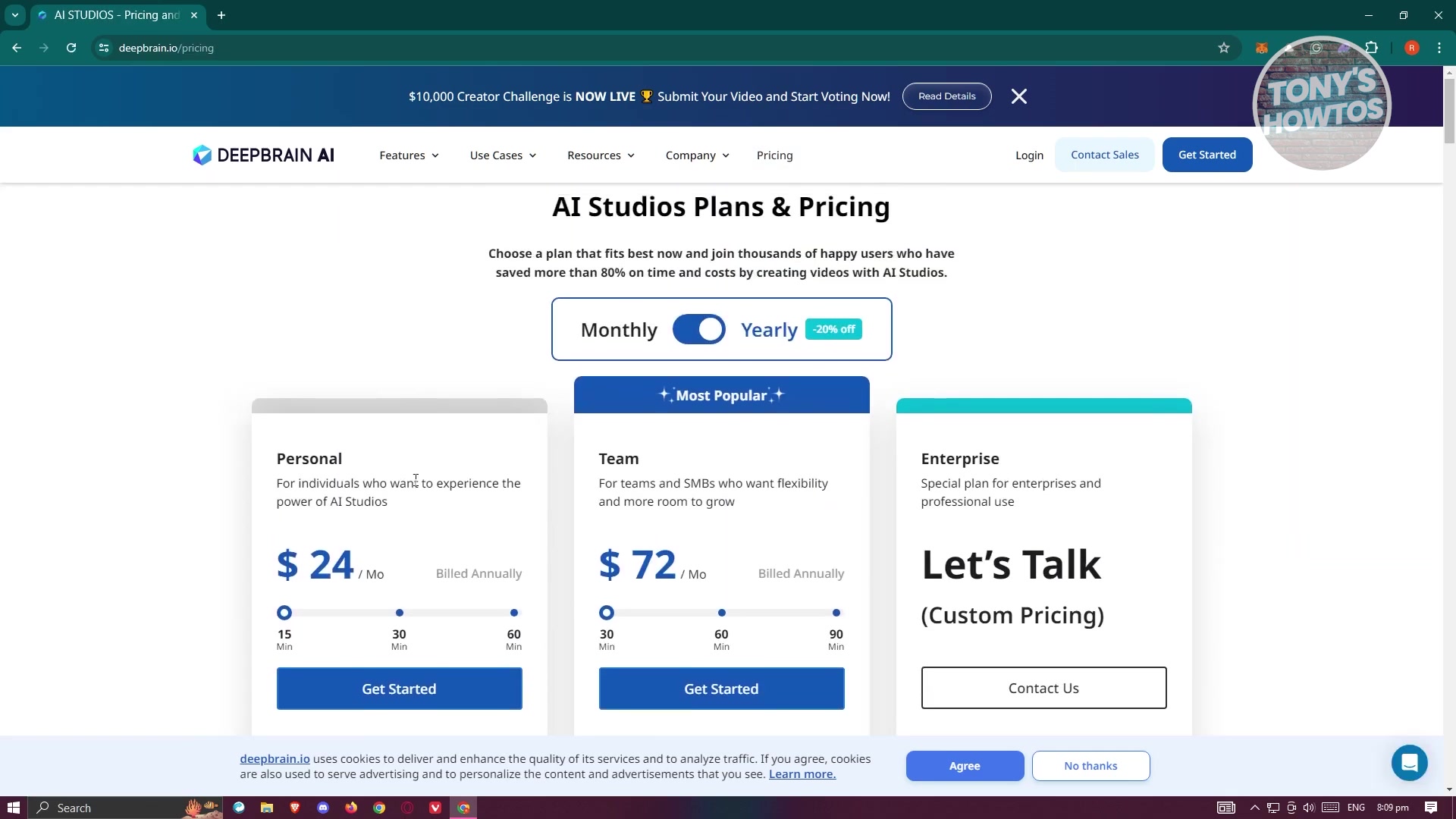Open the deepbrain.io link in cookie notice
The height and width of the screenshot is (819, 1456).
point(275,759)
